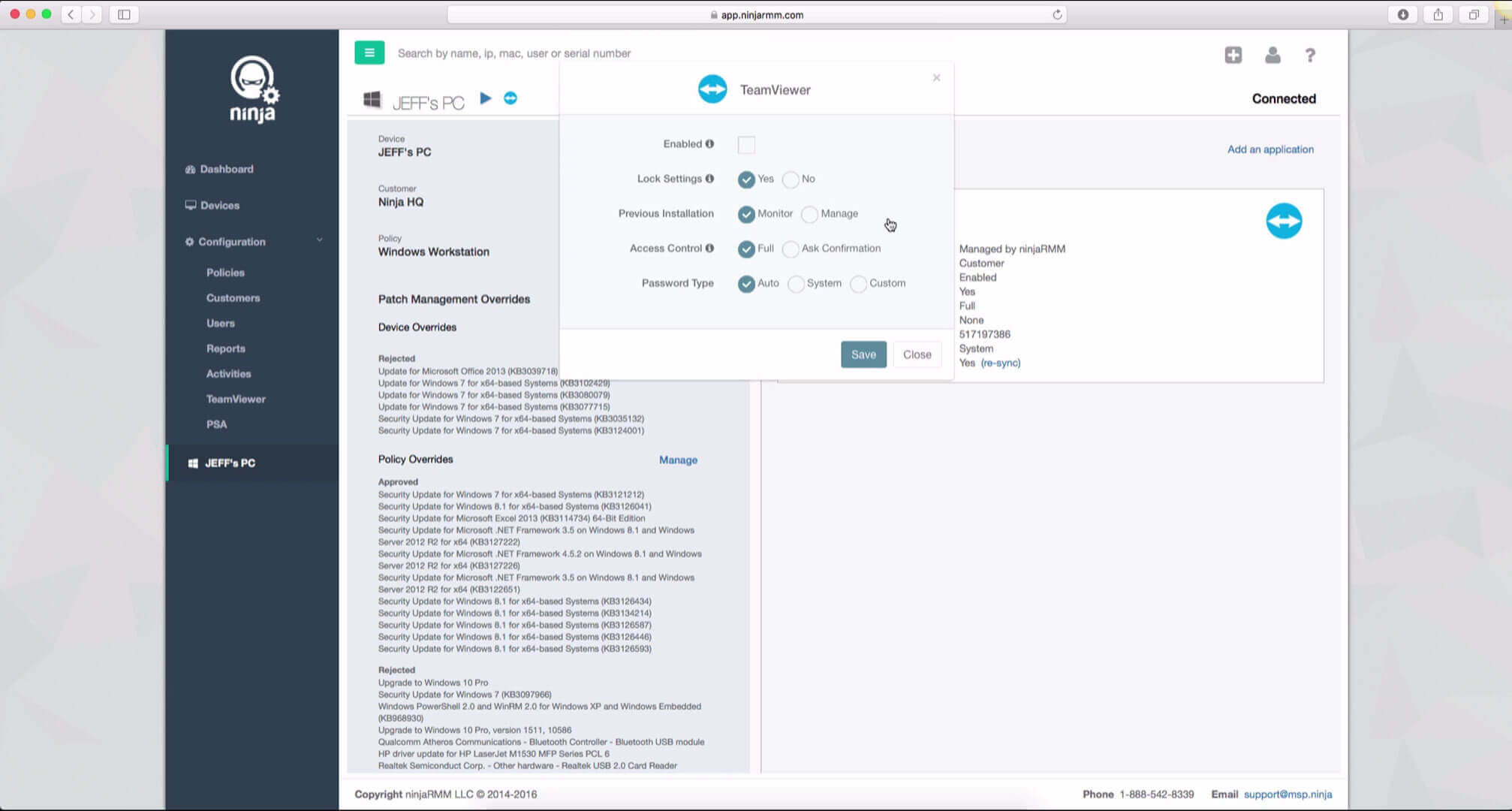This screenshot has height=811, width=1512.
Task: Close the TeamViewer dialog with X
Action: (936, 77)
